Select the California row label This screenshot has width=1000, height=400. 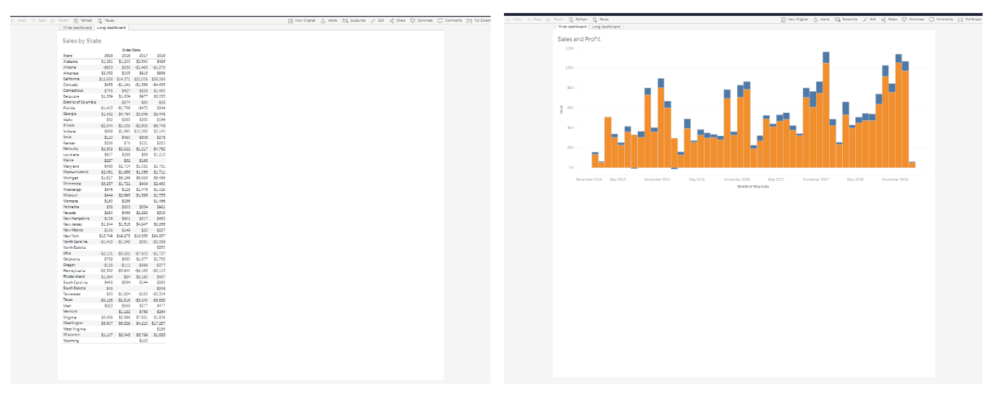pyautogui.click(x=71, y=78)
